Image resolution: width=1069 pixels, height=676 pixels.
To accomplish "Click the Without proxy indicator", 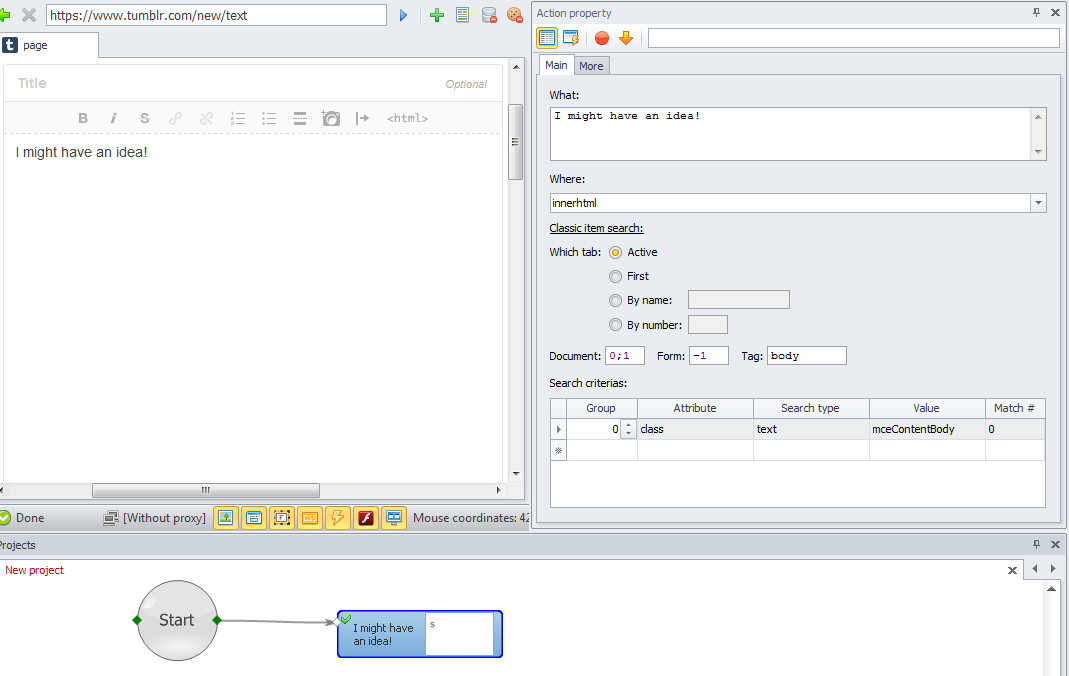I will point(155,518).
